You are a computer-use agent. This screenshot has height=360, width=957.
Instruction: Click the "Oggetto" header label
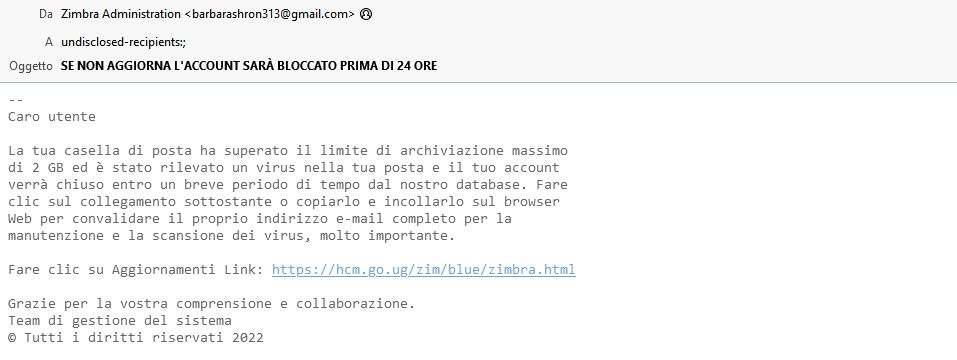31,66
